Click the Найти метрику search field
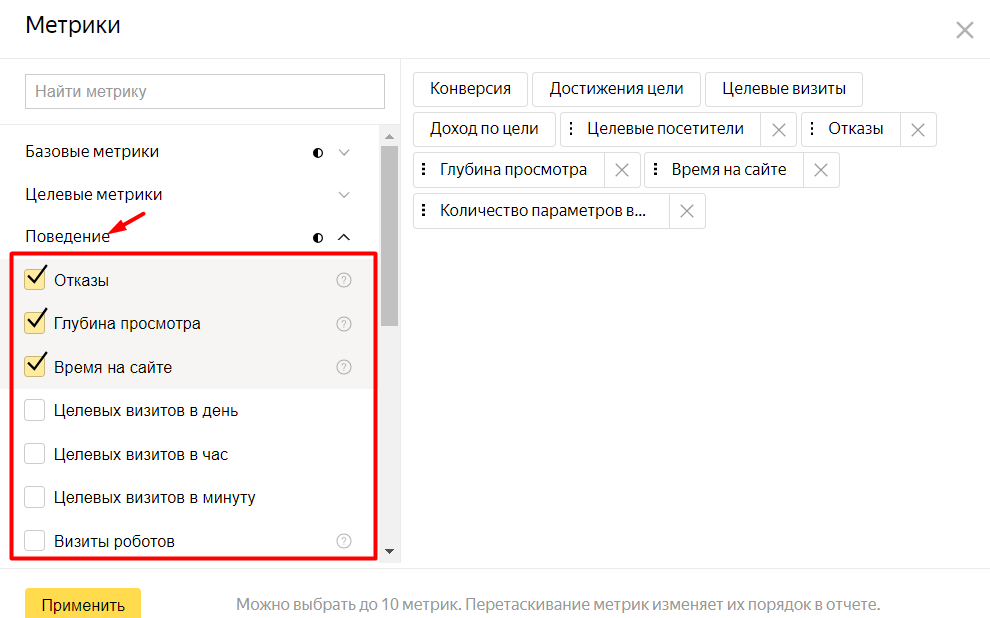The width and height of the screenshot is (990, 618). [x=205, y=92]
